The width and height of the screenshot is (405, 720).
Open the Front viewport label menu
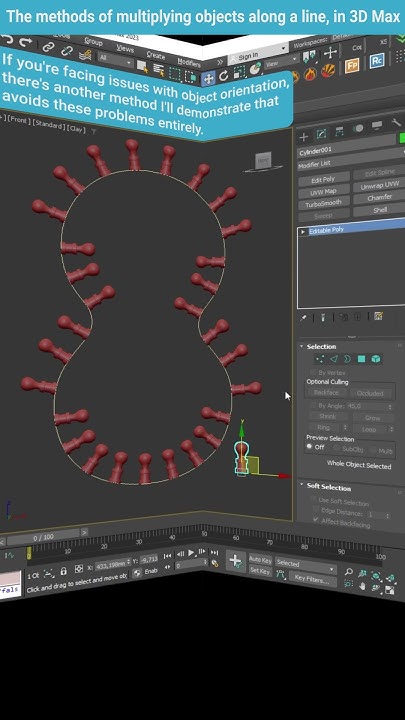[18, 120]
